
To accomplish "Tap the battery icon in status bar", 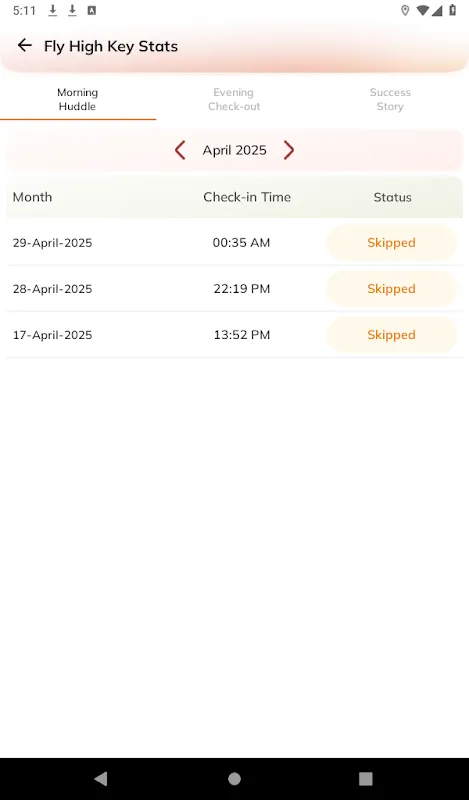I will 452,10.
